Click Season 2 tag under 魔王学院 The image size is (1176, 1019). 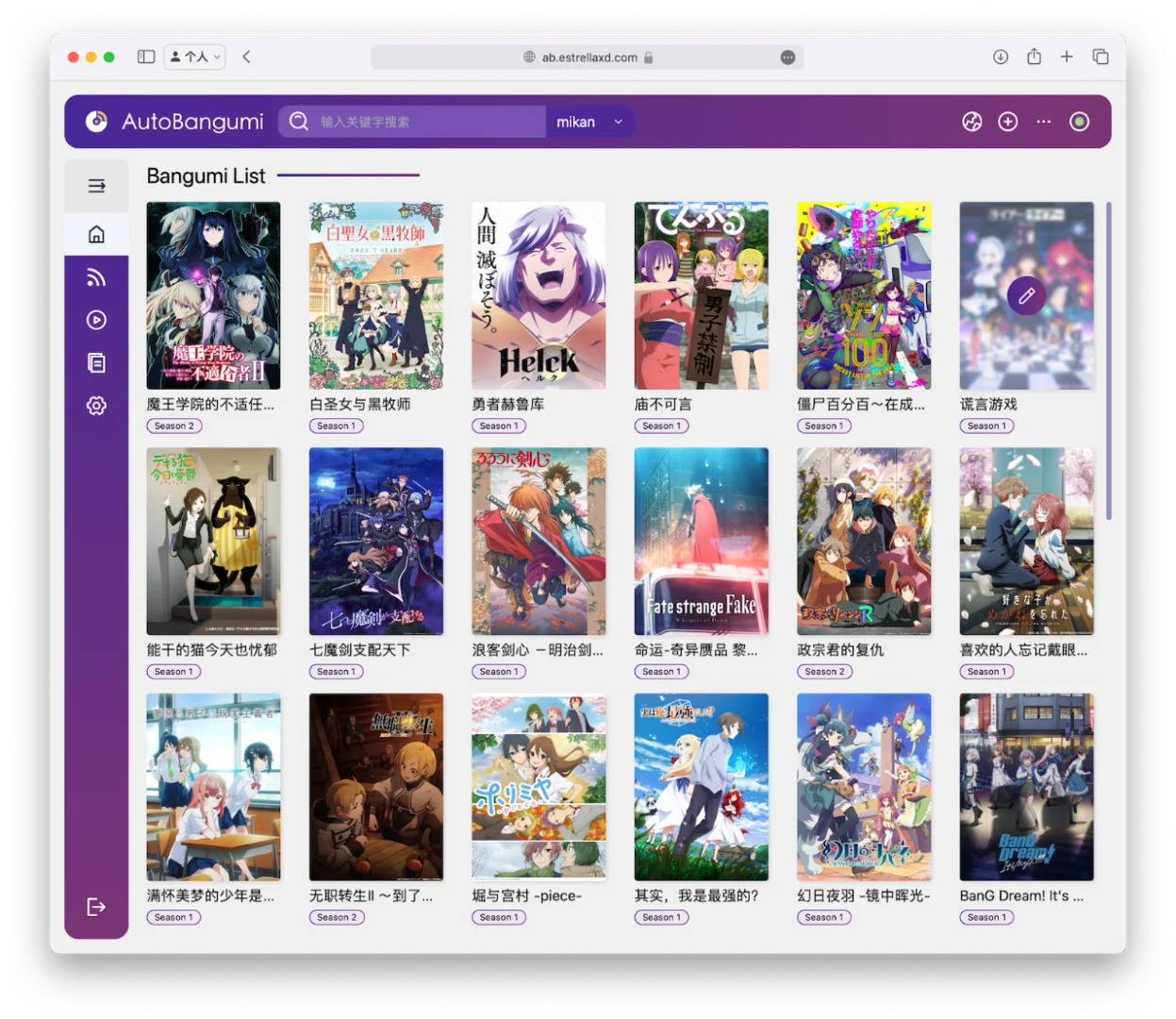coord(174,426)
